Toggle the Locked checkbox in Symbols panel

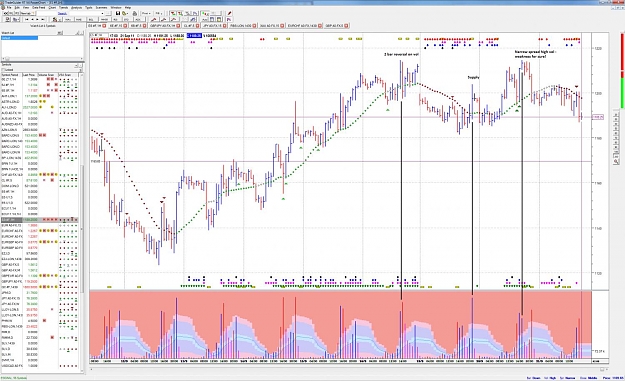click(3, 70)
